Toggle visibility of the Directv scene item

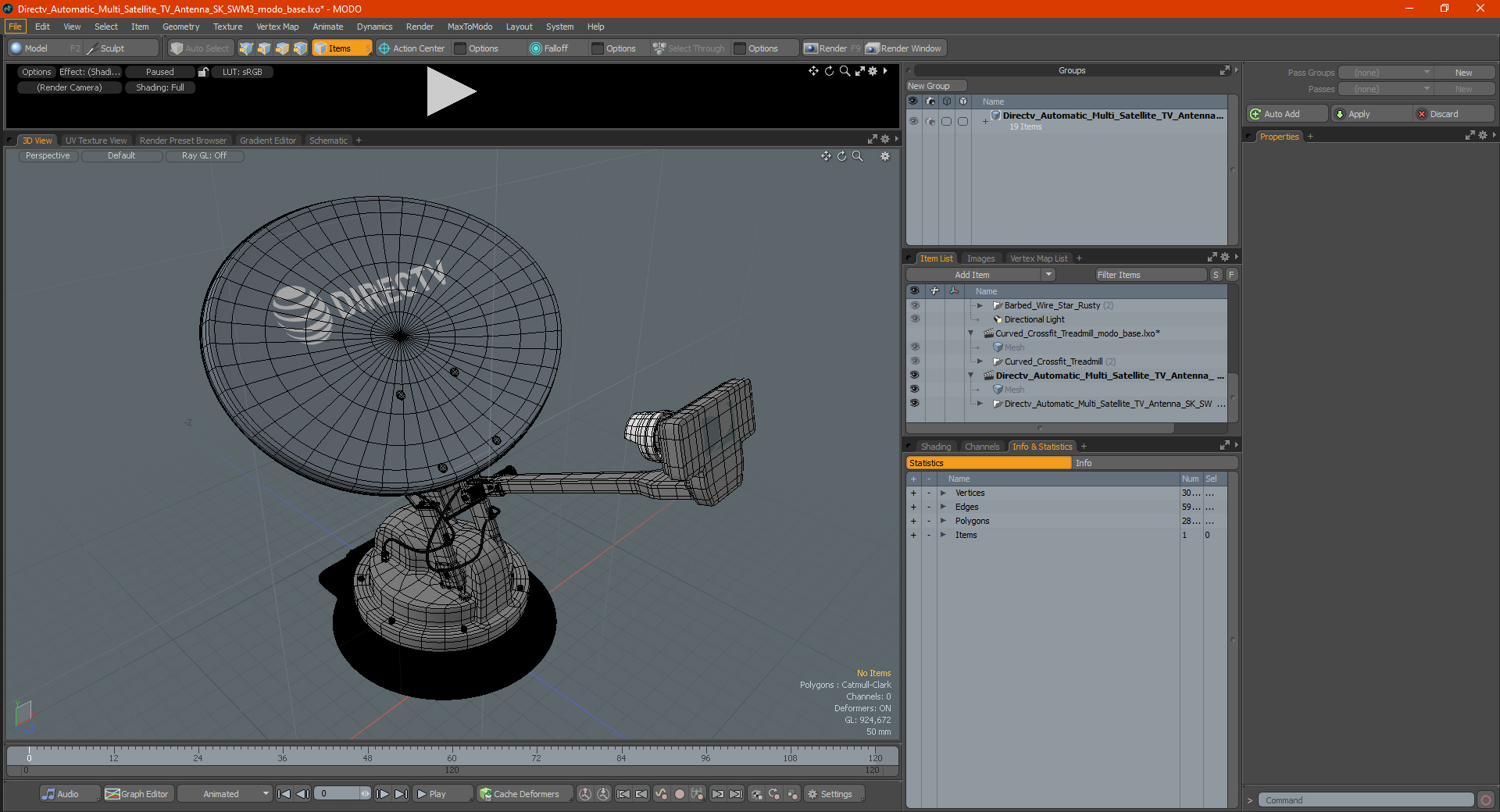pos(914,376)
